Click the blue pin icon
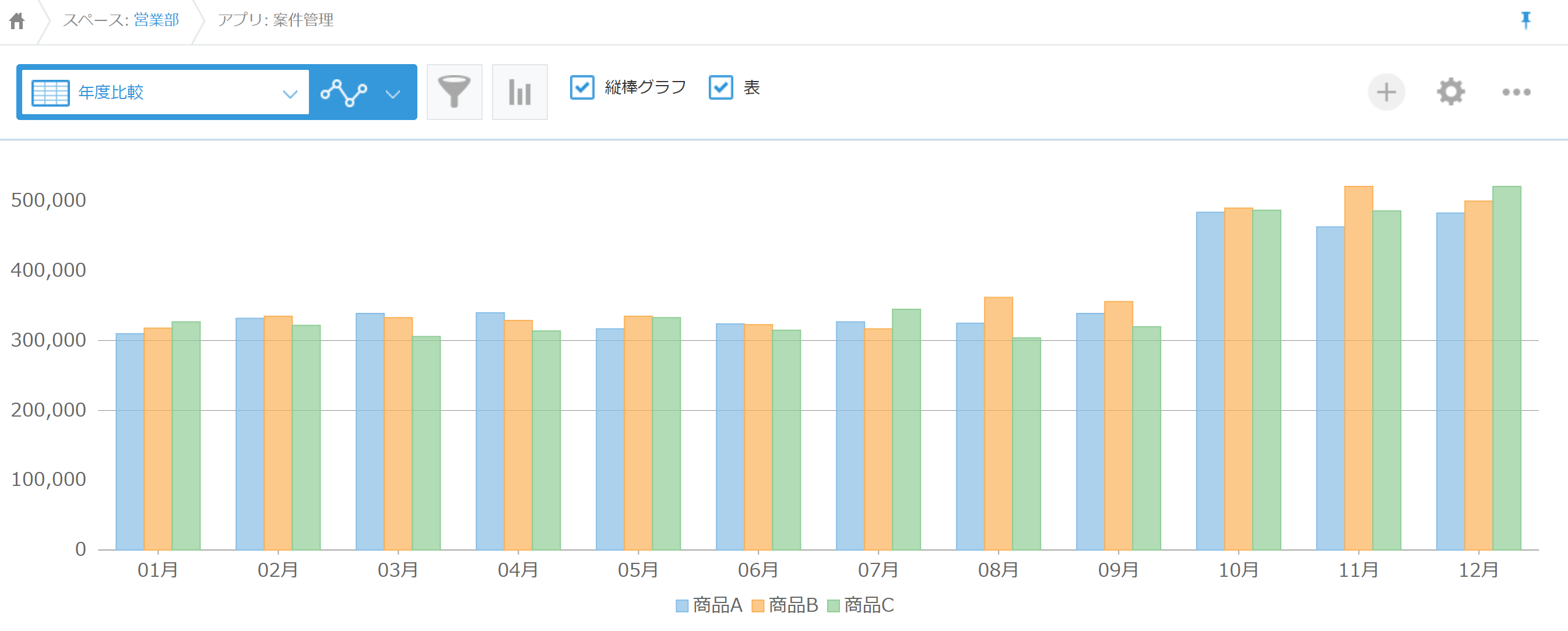The width and height of the screenshot is (1568, 631). point(1525,20)
